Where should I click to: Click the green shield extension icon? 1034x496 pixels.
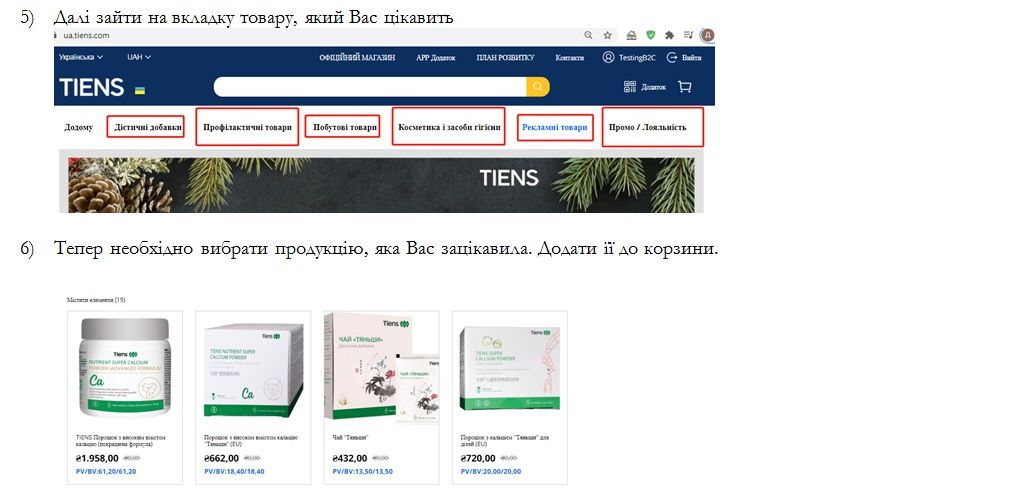651,36
